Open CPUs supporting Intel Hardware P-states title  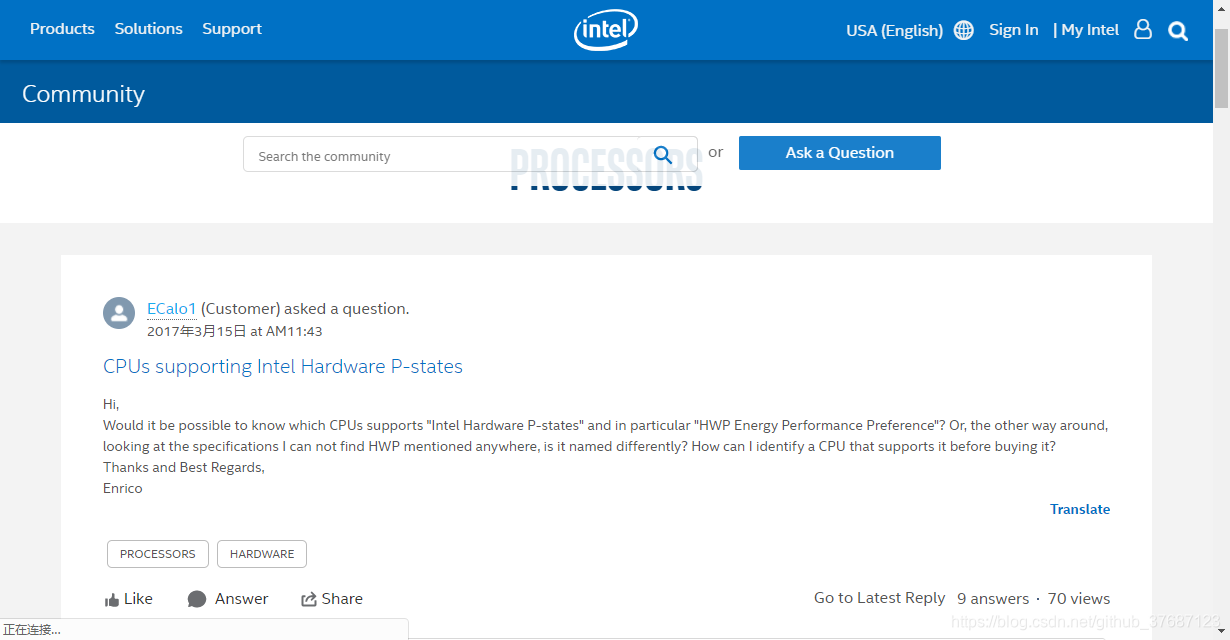283,366
